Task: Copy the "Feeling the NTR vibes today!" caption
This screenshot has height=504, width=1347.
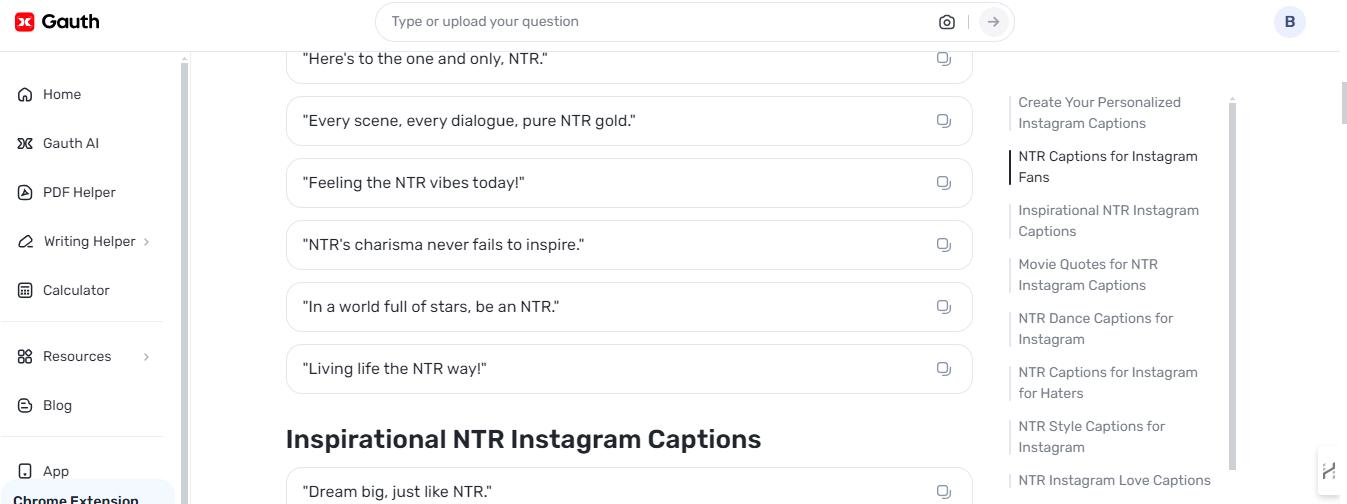Action: point(943,183)
